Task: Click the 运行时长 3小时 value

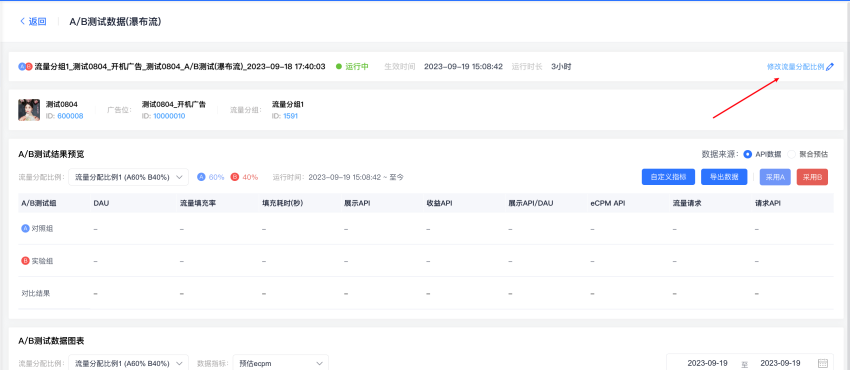Action: (561, 67)
